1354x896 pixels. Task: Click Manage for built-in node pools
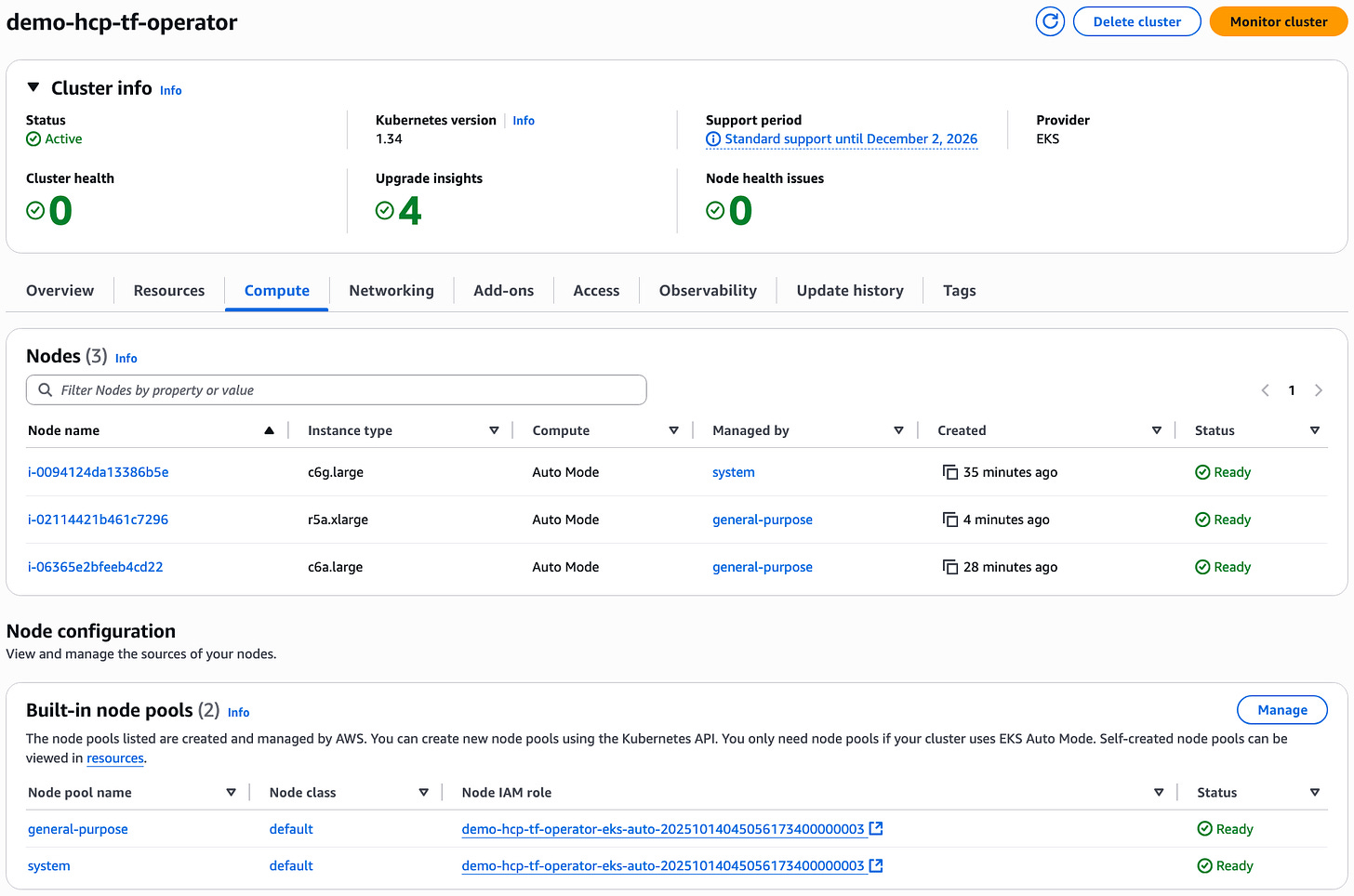point(1281,709)
